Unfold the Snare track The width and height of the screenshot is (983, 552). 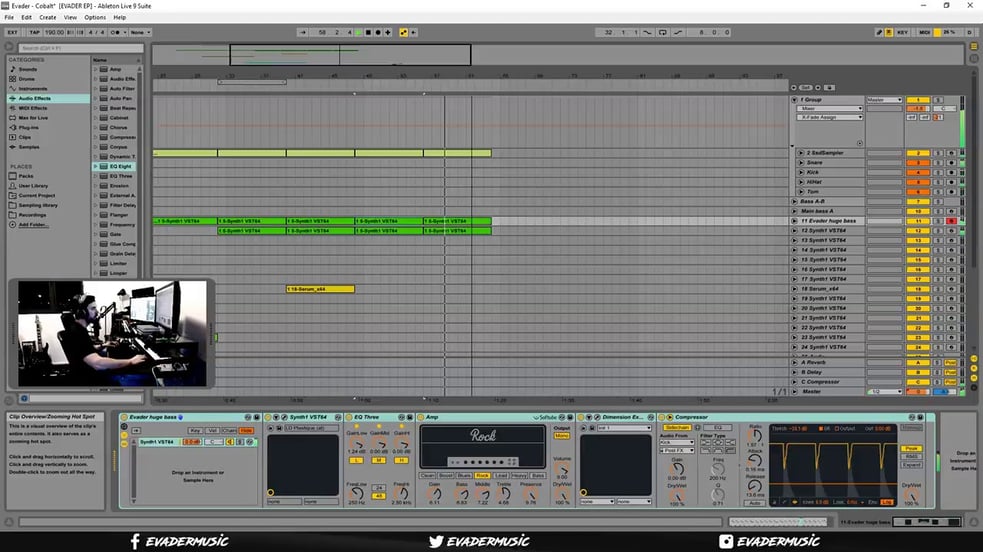pos(801,163)
